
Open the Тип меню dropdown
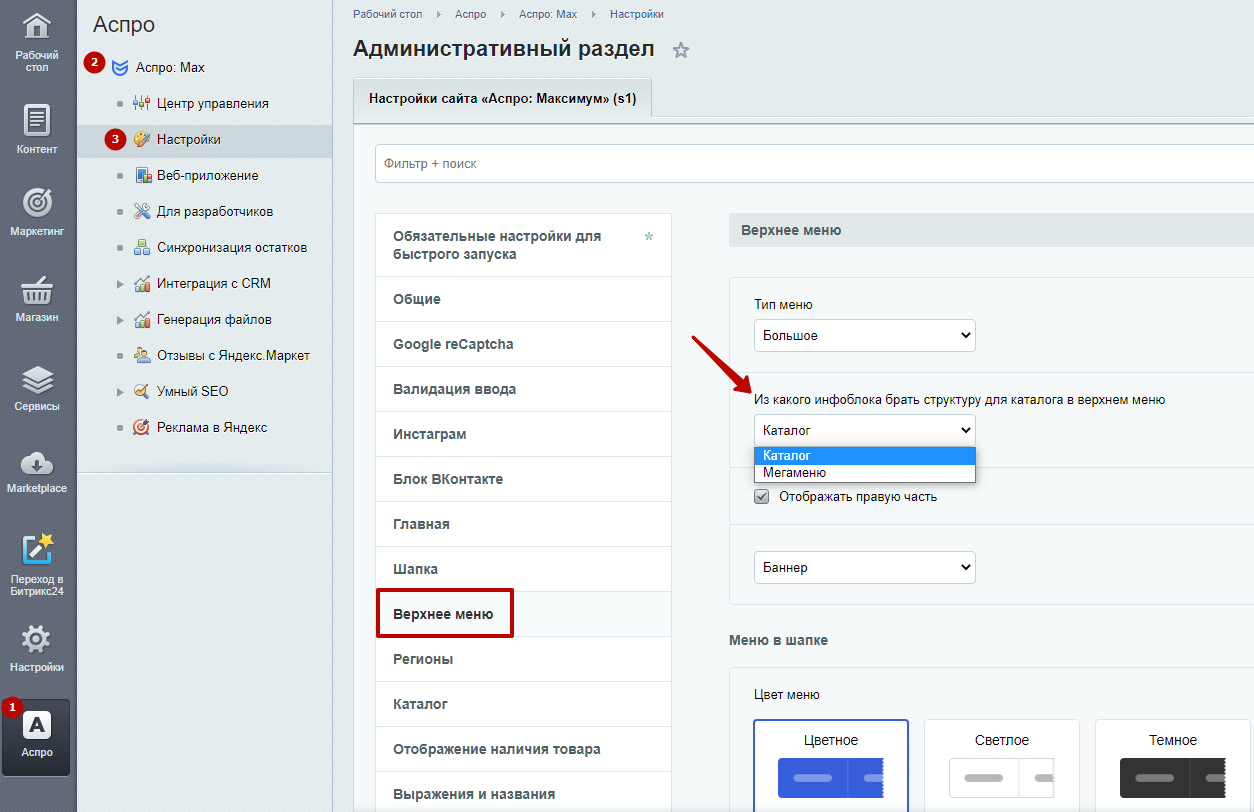point(864,335)
